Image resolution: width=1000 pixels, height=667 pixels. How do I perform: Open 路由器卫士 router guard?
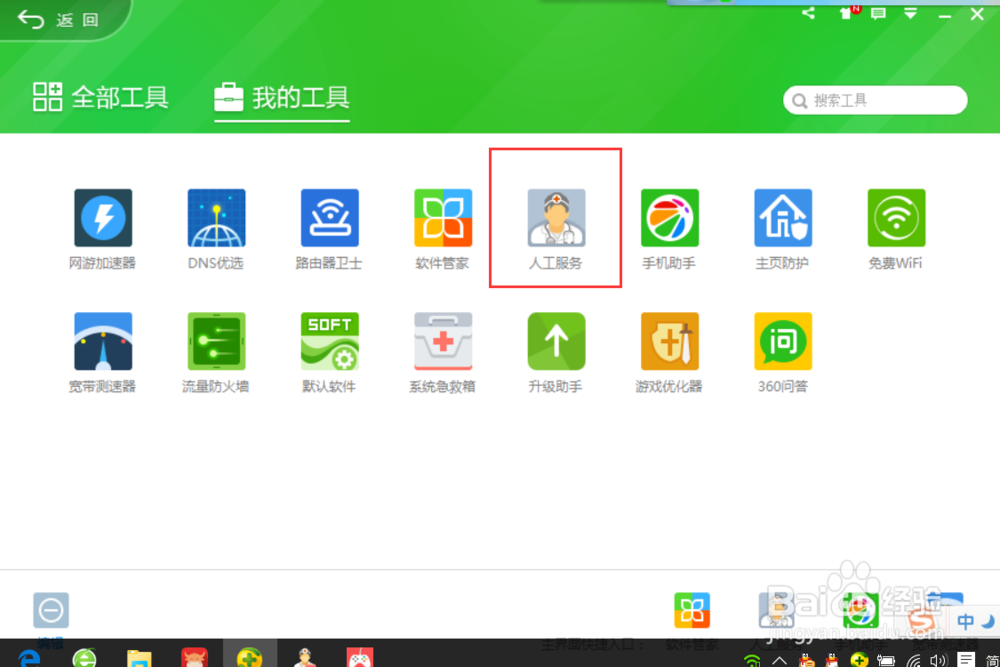330,218
